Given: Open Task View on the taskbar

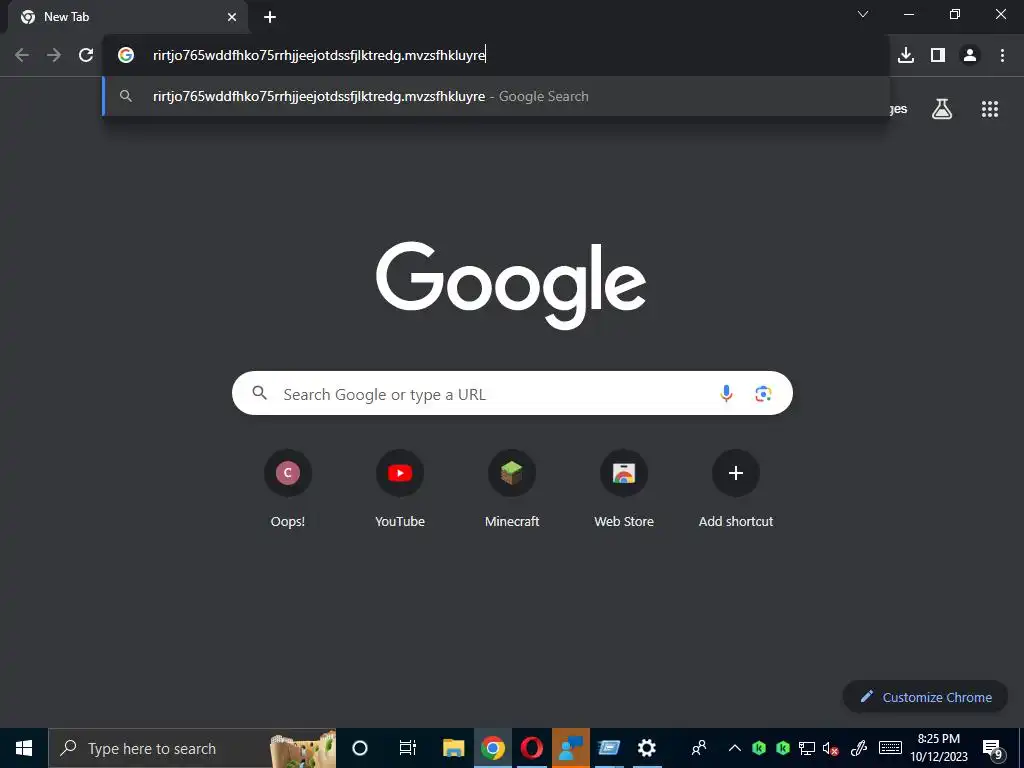Looking at the screenshot, I should (408, 748).
